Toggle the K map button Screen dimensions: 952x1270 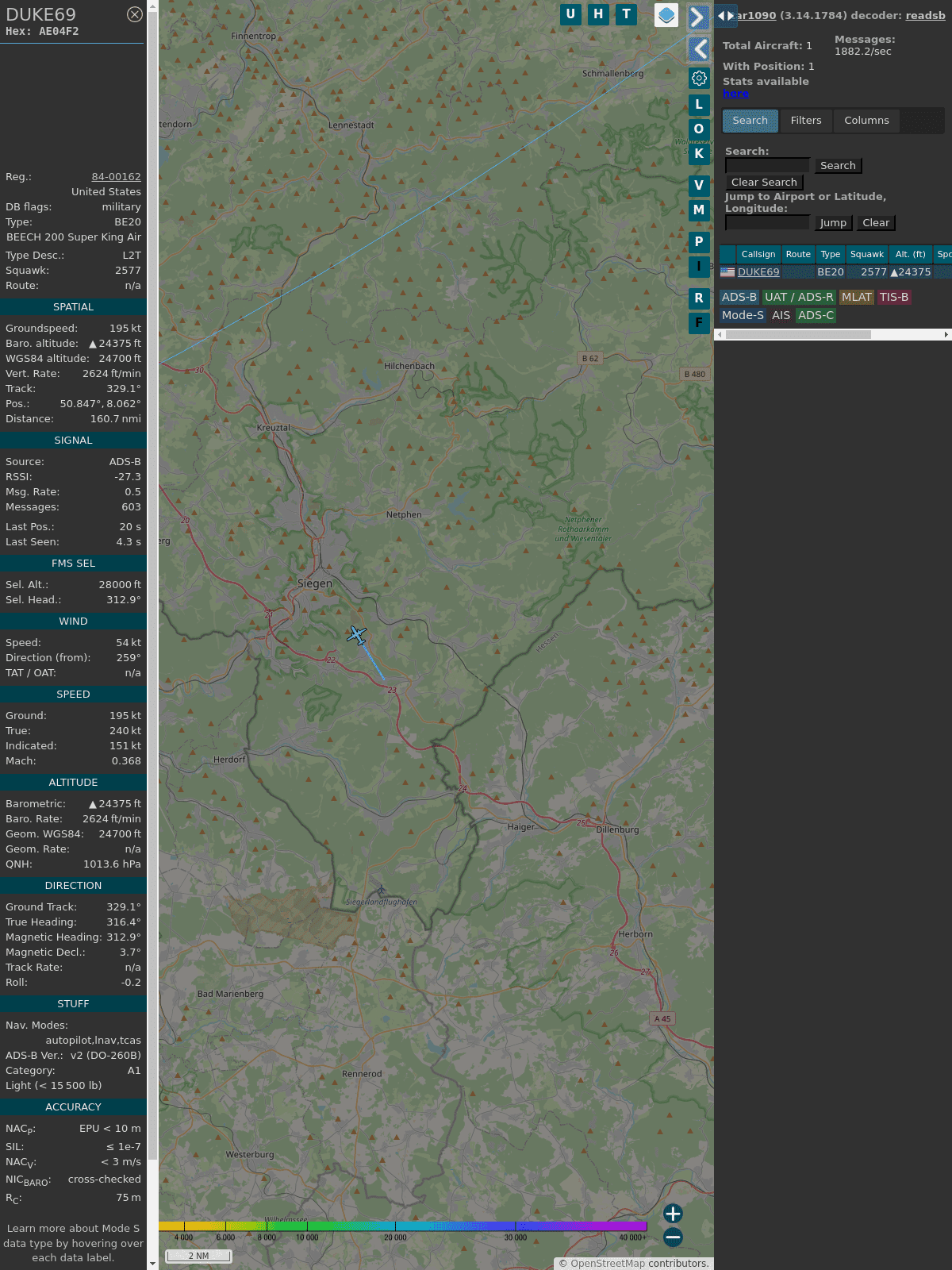[699, 153]
